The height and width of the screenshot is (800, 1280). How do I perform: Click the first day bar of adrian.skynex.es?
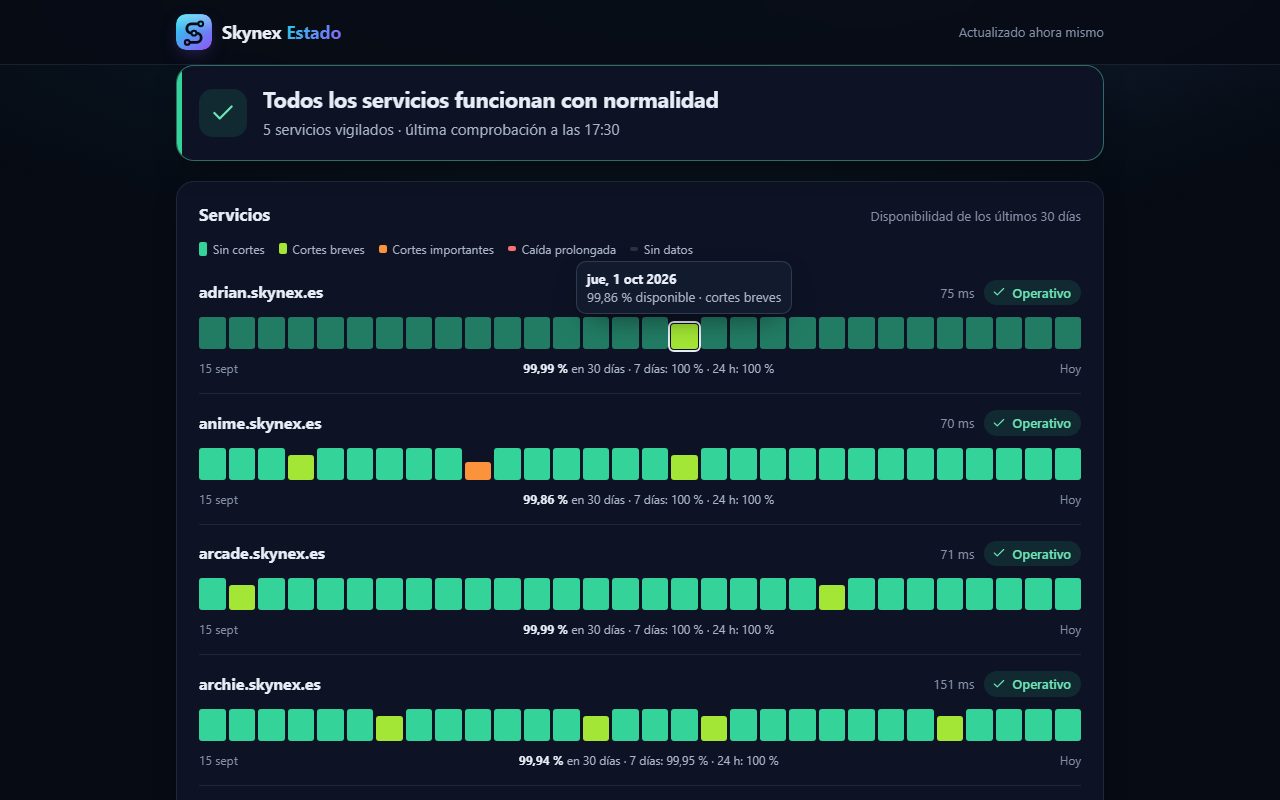tap(212, 333)
